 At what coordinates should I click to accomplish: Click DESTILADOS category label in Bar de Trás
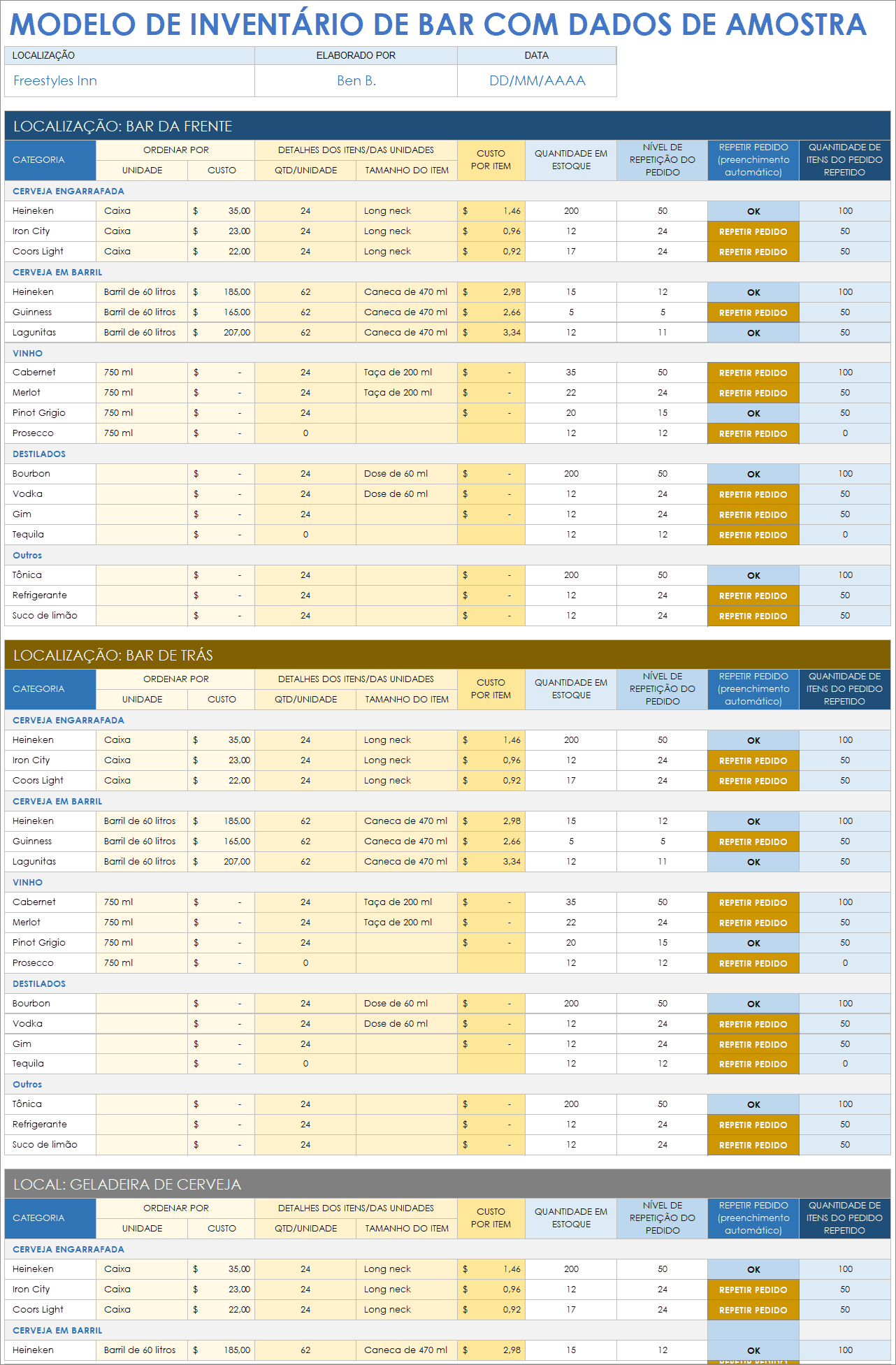39,984
